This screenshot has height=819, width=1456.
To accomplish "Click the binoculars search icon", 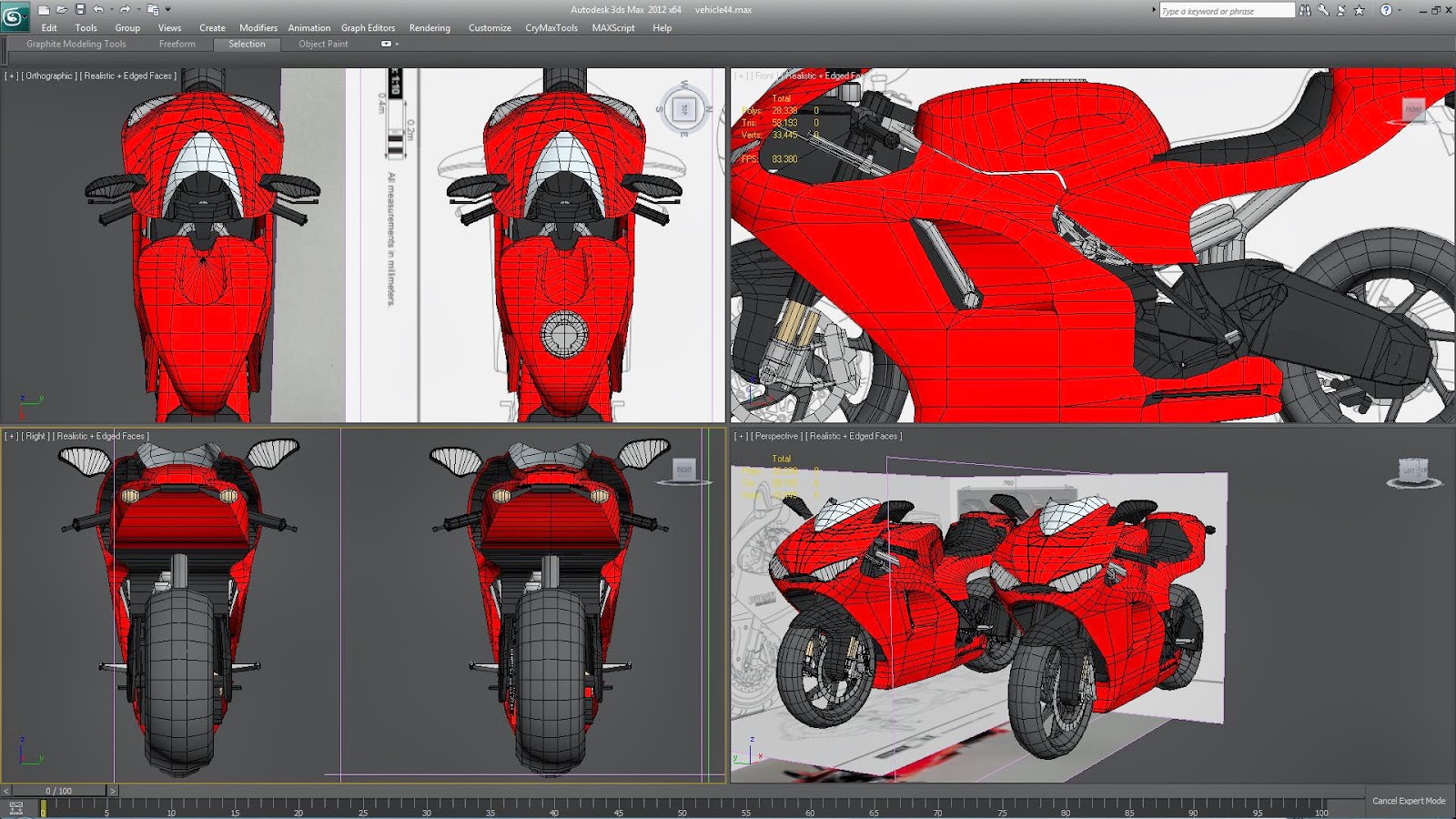I will [x=1305, y=11].
